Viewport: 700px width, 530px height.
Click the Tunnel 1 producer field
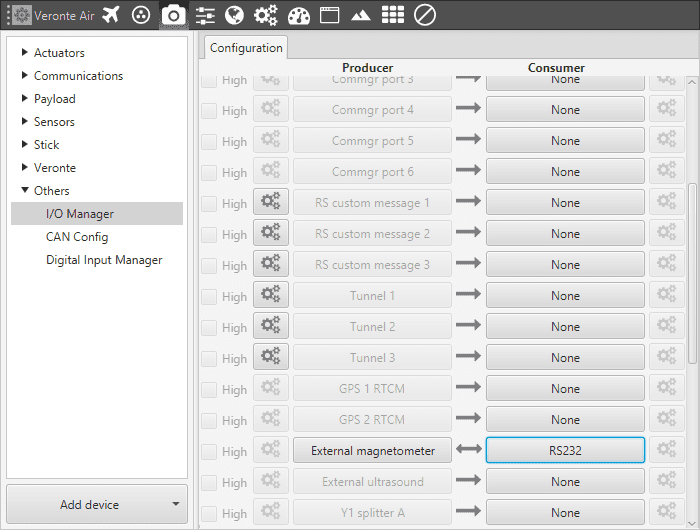372,295
